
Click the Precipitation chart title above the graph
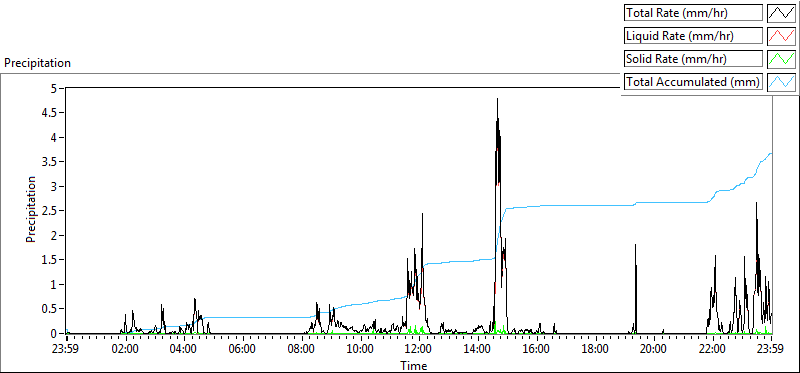coord(37,63)
